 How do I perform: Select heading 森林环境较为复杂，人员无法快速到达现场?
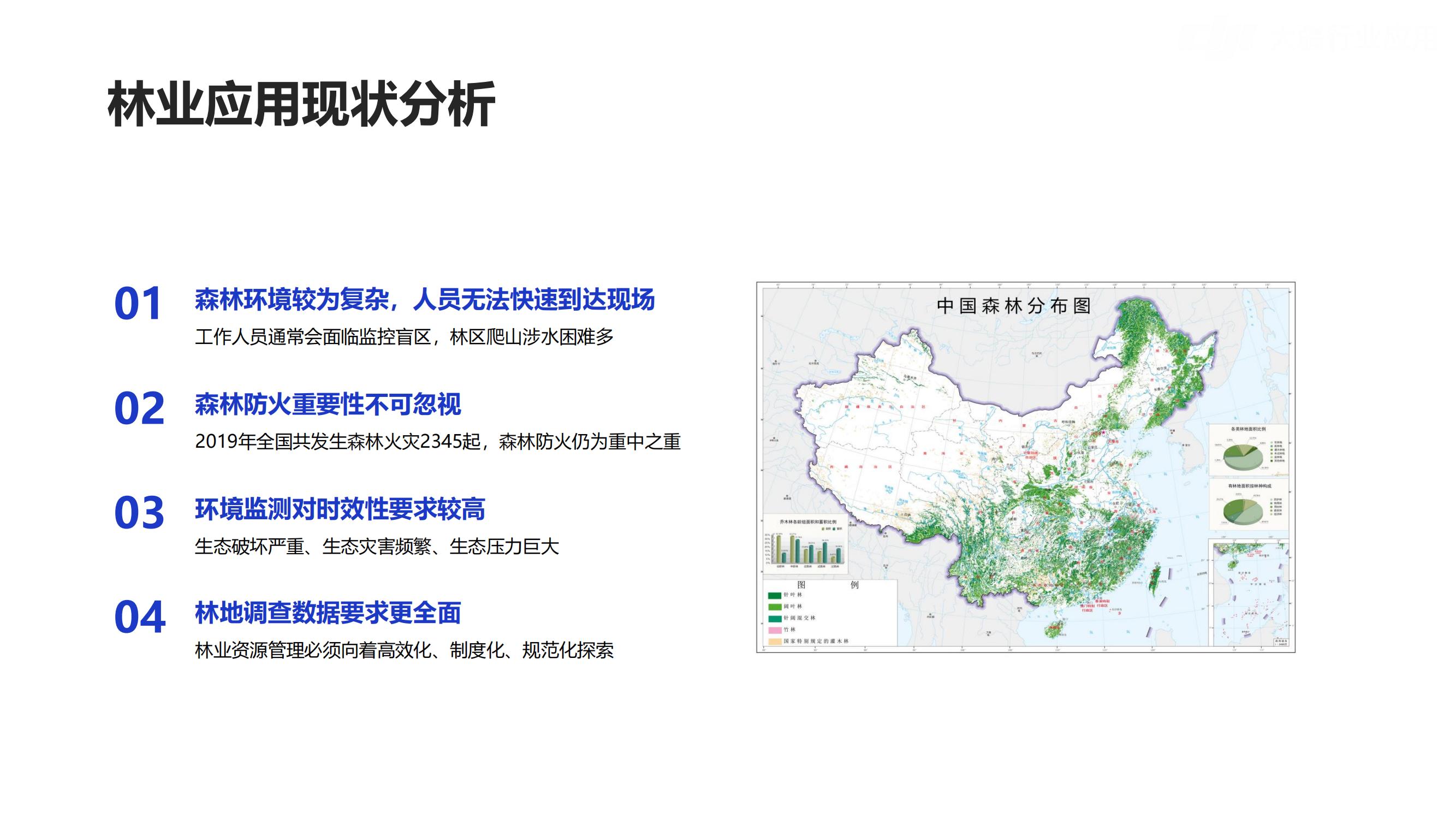coord(425,300)
